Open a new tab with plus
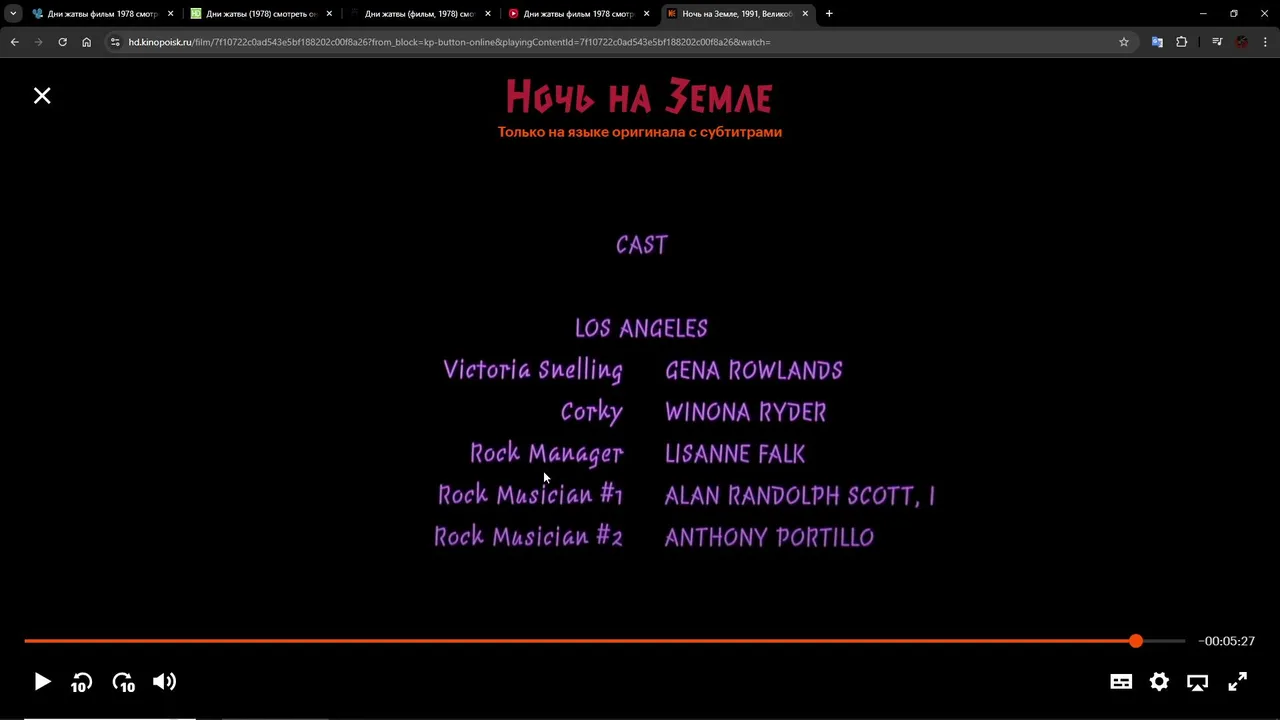 (x=829, y=14)
